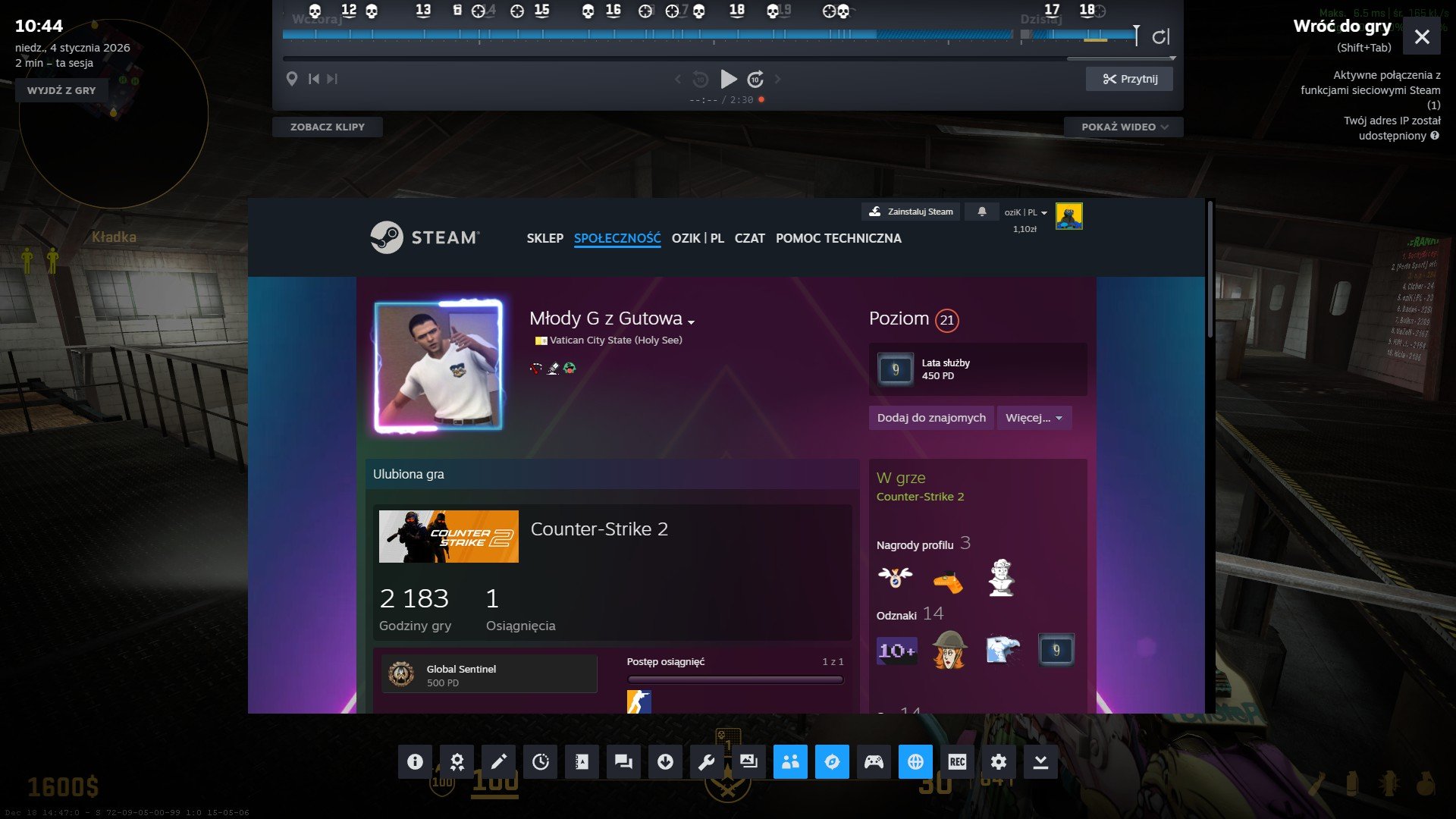This screenshot has height=819, width=1456.
Task: Expand the Więcej... dropdown
Action: point(1034,418)
